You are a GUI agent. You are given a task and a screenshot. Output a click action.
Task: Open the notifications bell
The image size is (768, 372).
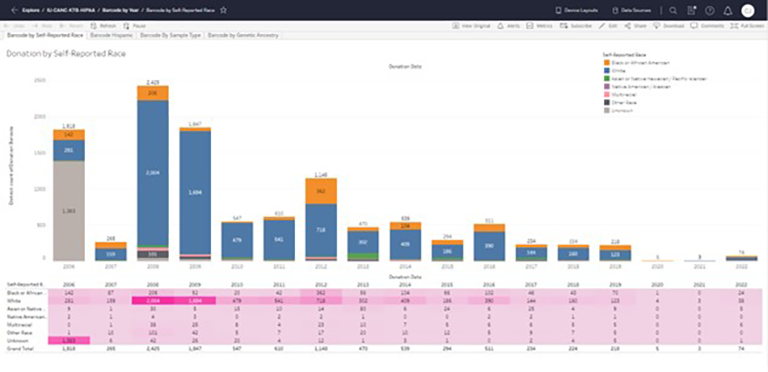[x=728, y=10]
